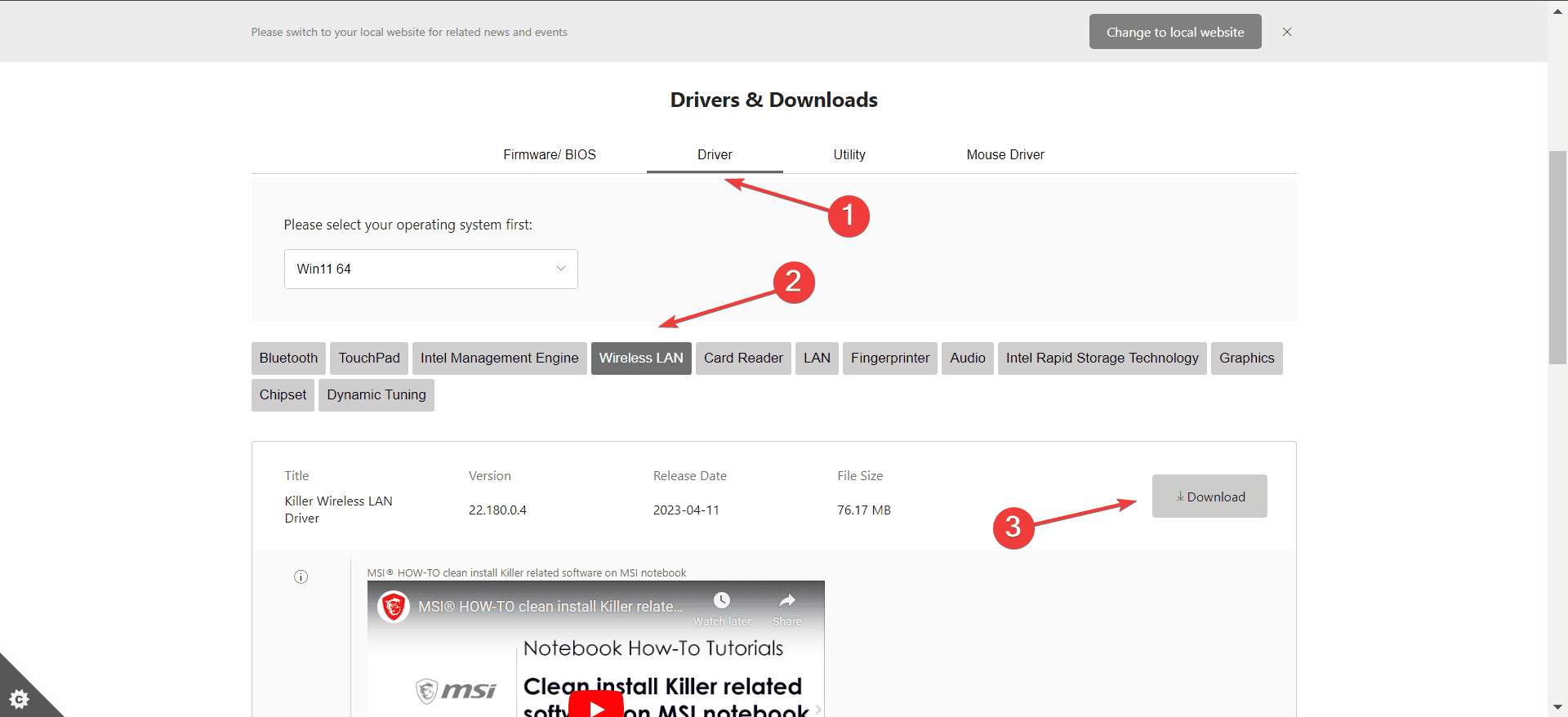
Task: Open cookie settings gear icon
Action: pos(19,699)
